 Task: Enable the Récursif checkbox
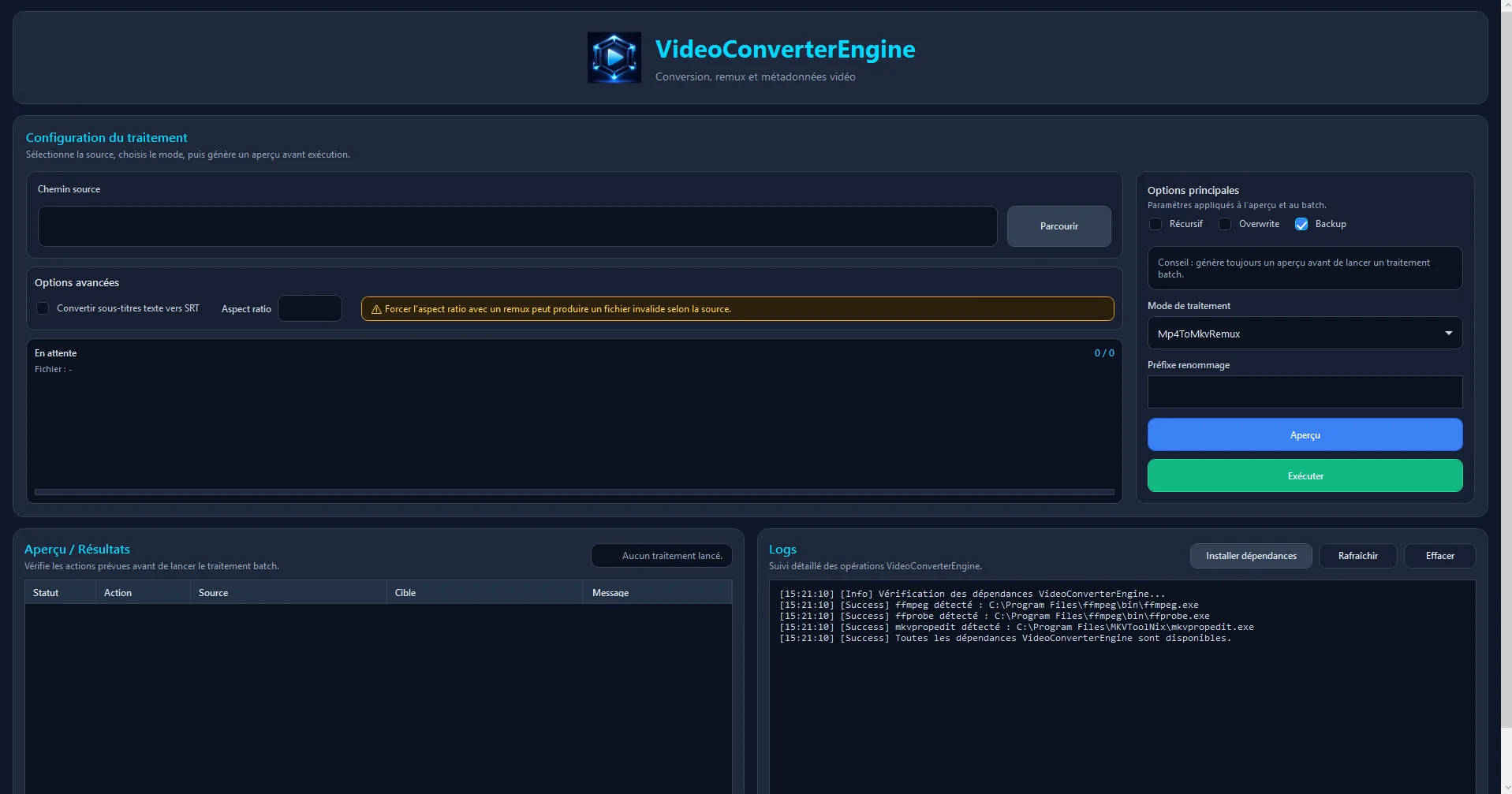click(x=1155, y=224)
